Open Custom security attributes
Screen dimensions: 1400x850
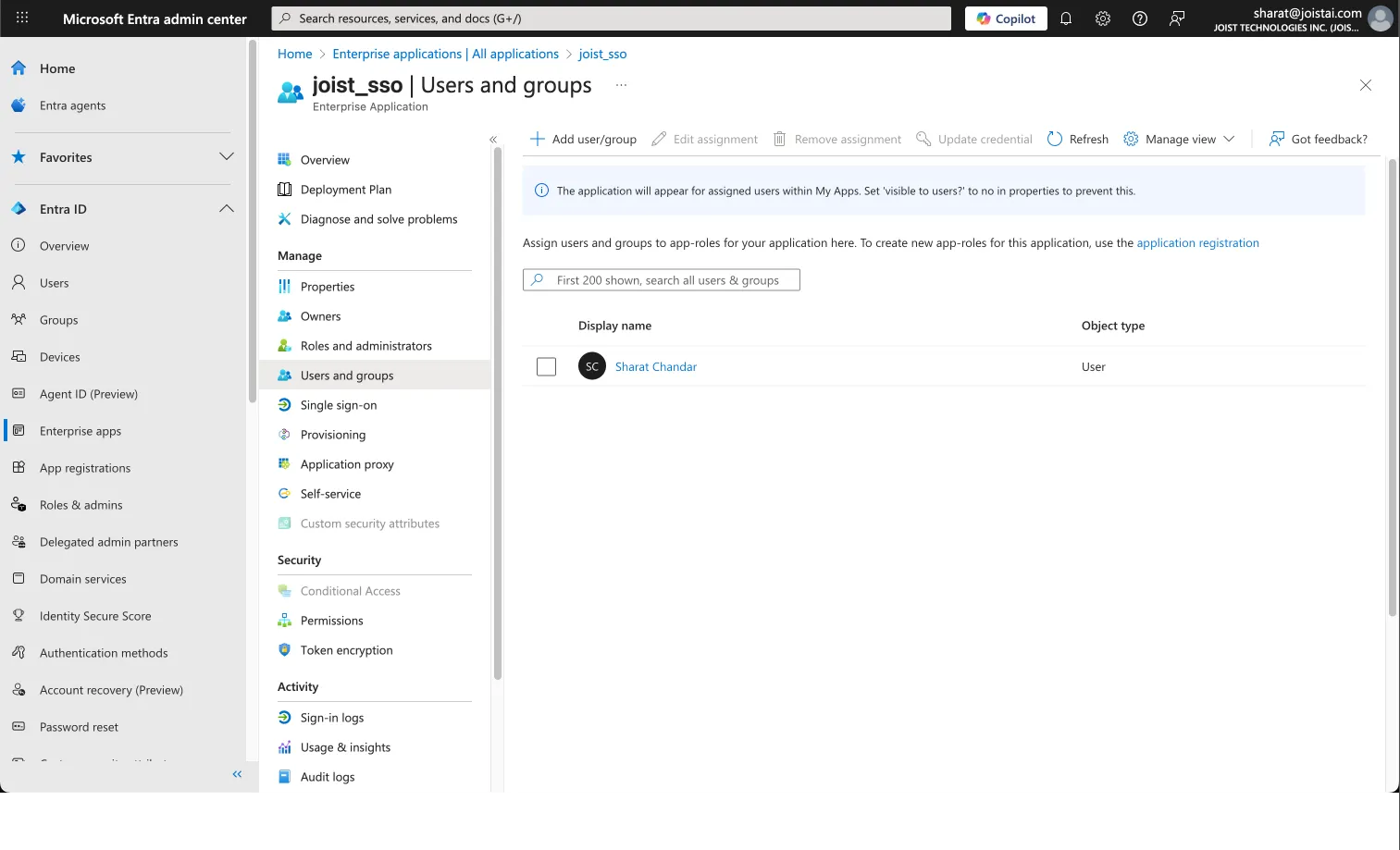(x=370, y=524)
